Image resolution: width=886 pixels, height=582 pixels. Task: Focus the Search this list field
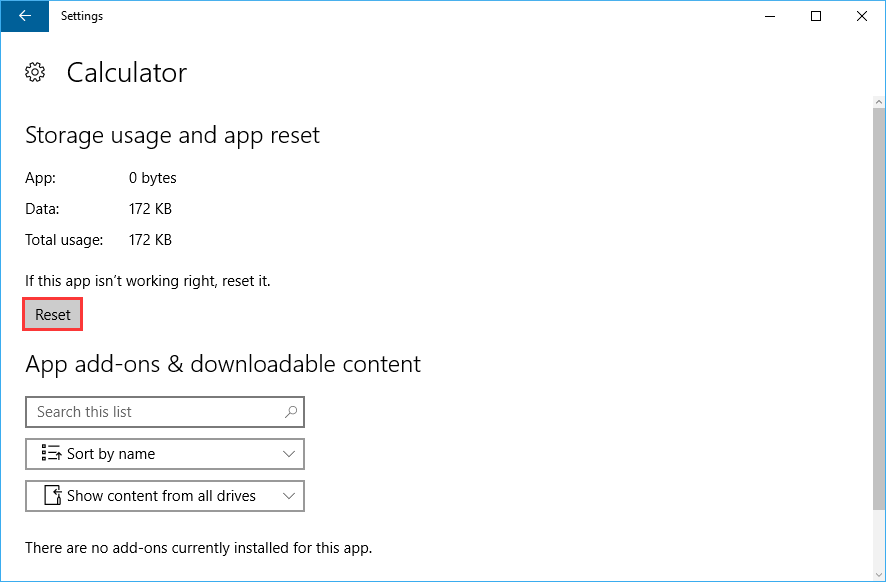coord(165,412)
